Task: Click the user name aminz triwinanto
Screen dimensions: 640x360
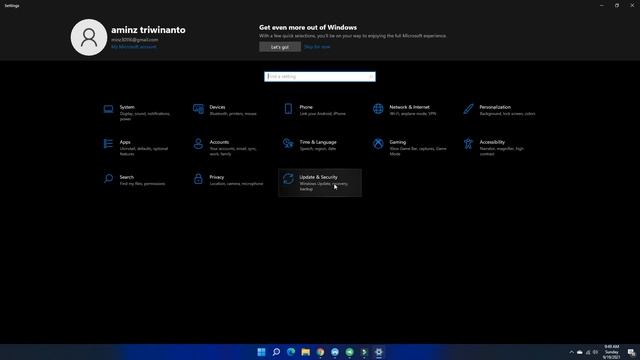Action: pyautogui.click(x=148, y=30)
